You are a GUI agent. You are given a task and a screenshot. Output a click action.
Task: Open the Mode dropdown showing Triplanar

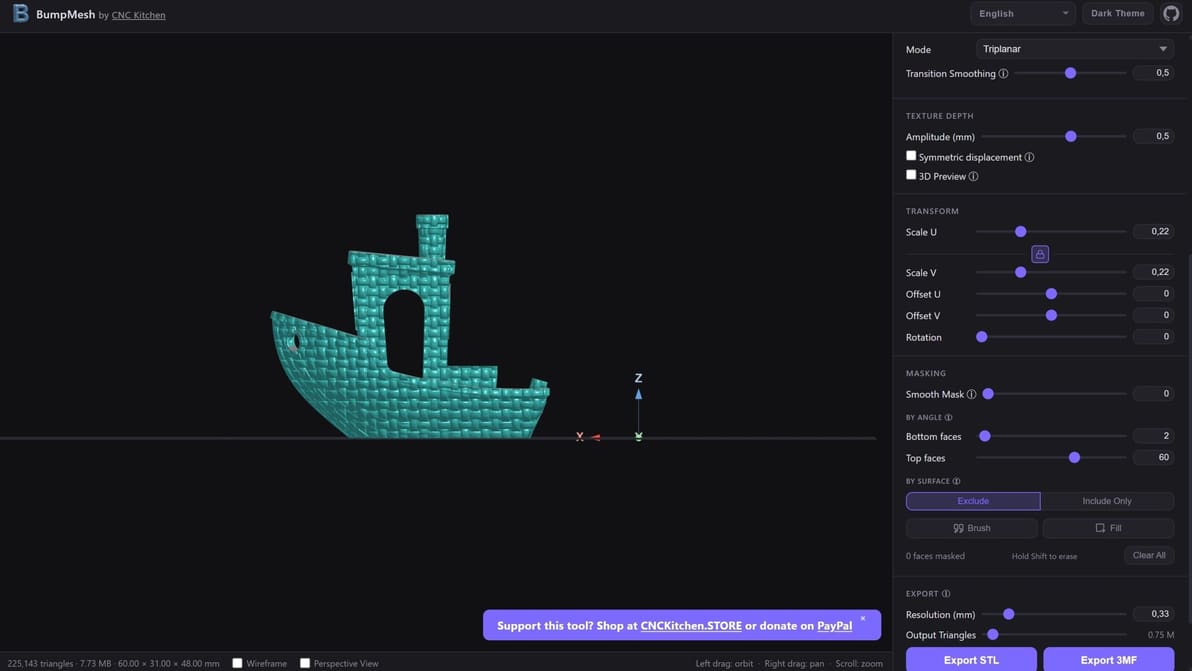[1074, 47]
